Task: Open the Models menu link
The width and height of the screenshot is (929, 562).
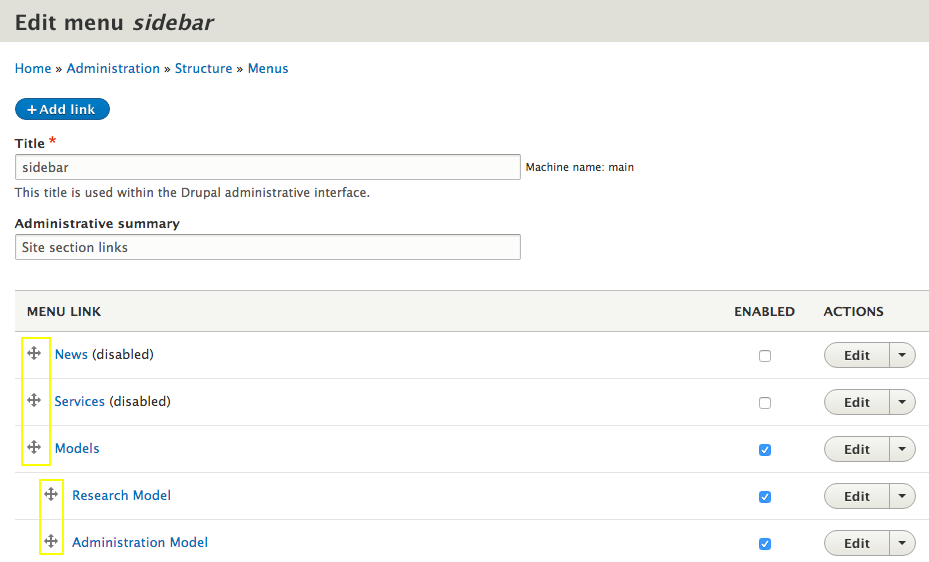Action: pyautogui.click(x=77, y=448)
